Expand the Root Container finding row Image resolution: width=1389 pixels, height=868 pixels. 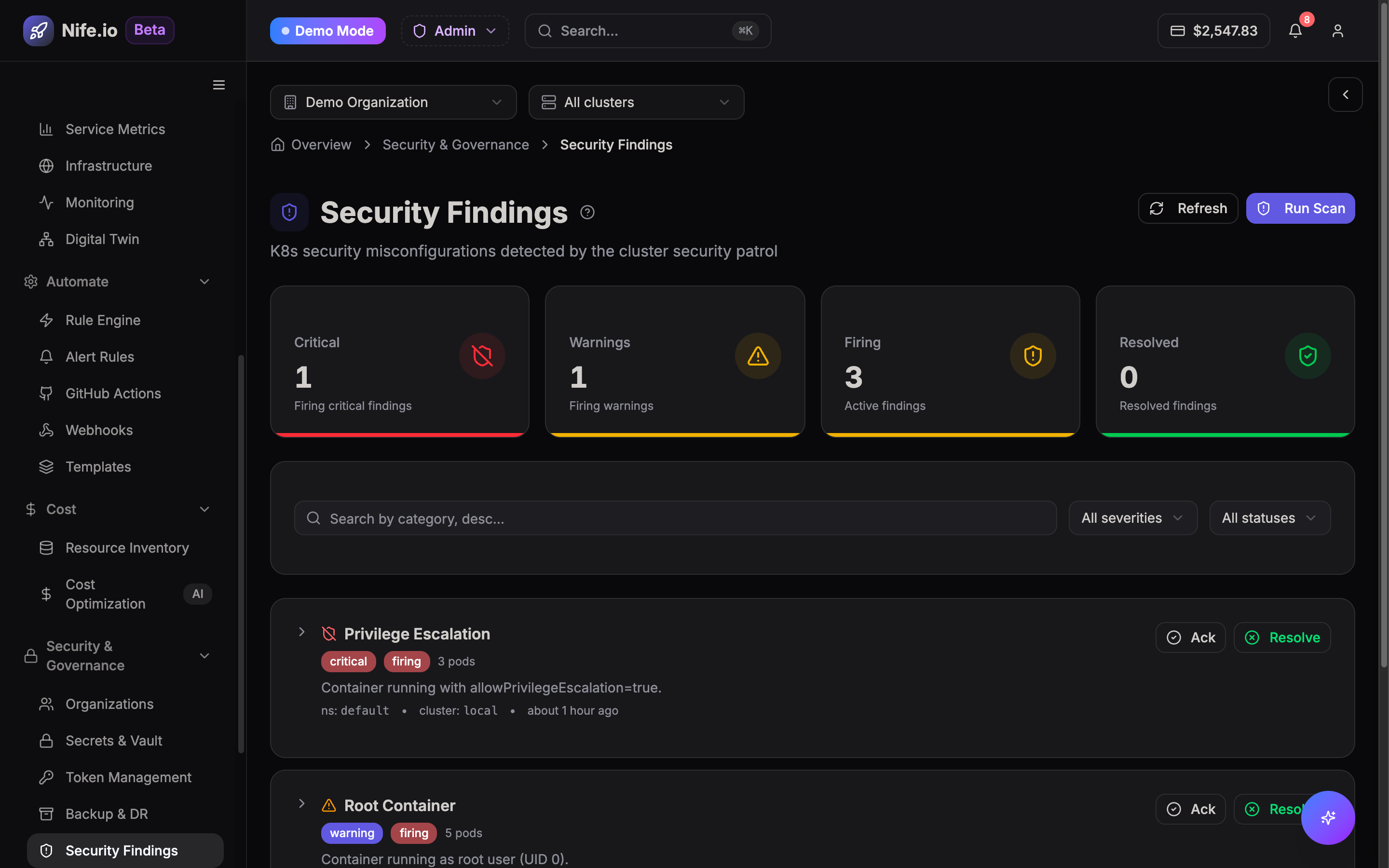(301, 804)
